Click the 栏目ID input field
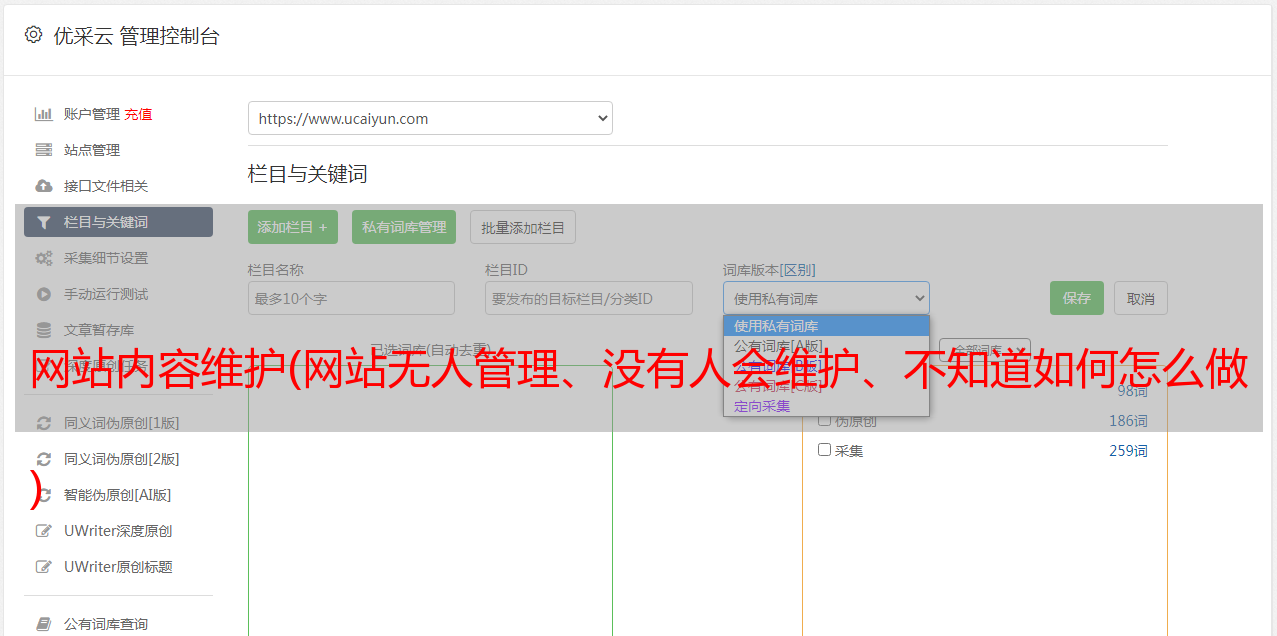 point(589,298)
